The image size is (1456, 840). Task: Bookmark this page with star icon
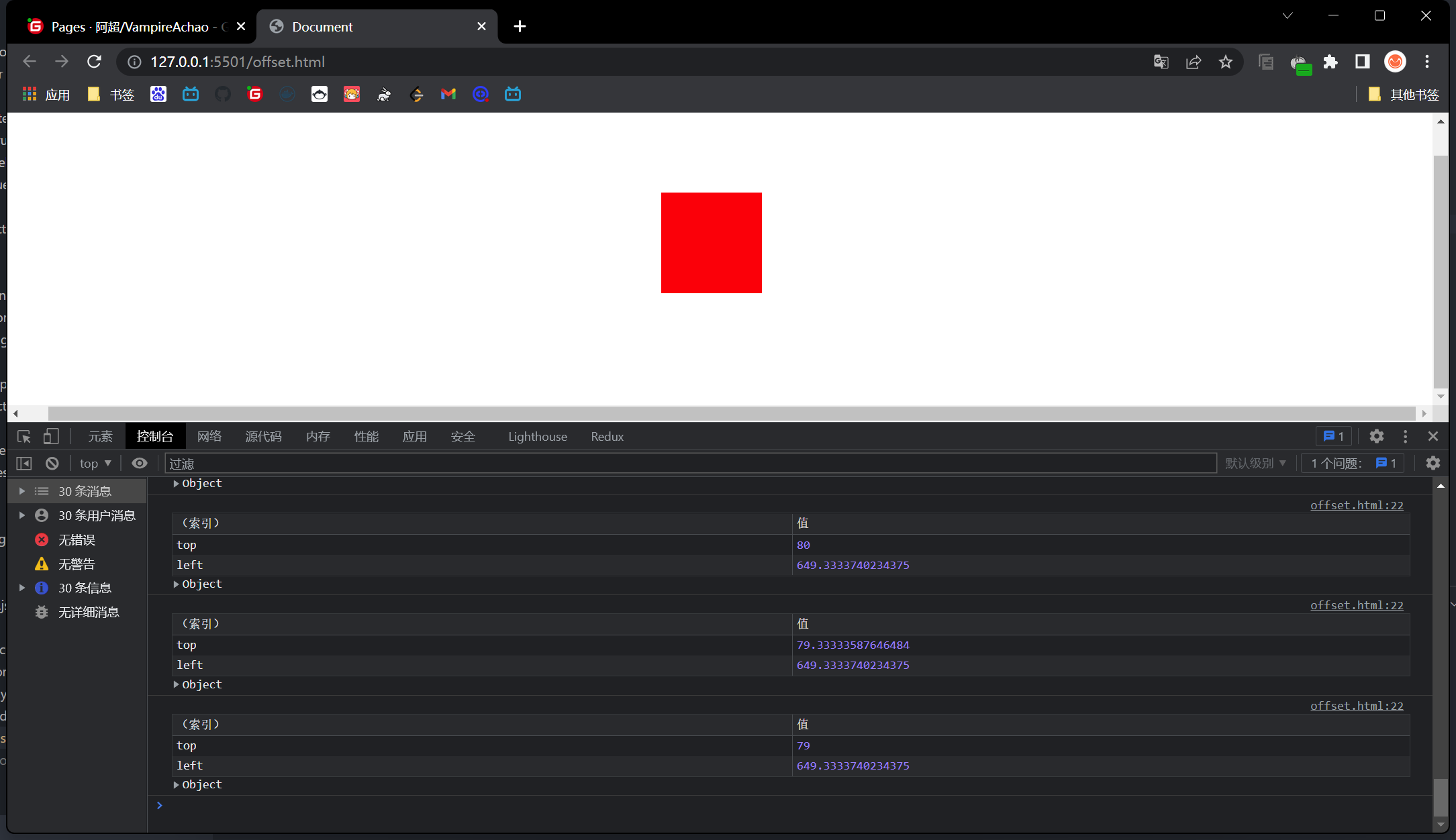click(x=1226, y=62)
